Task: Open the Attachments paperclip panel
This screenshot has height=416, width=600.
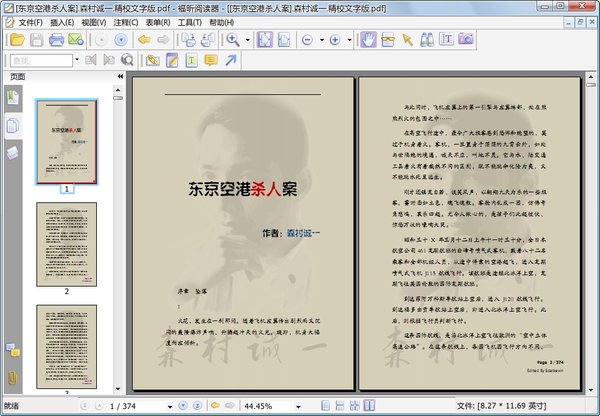Action: point(12,378)
